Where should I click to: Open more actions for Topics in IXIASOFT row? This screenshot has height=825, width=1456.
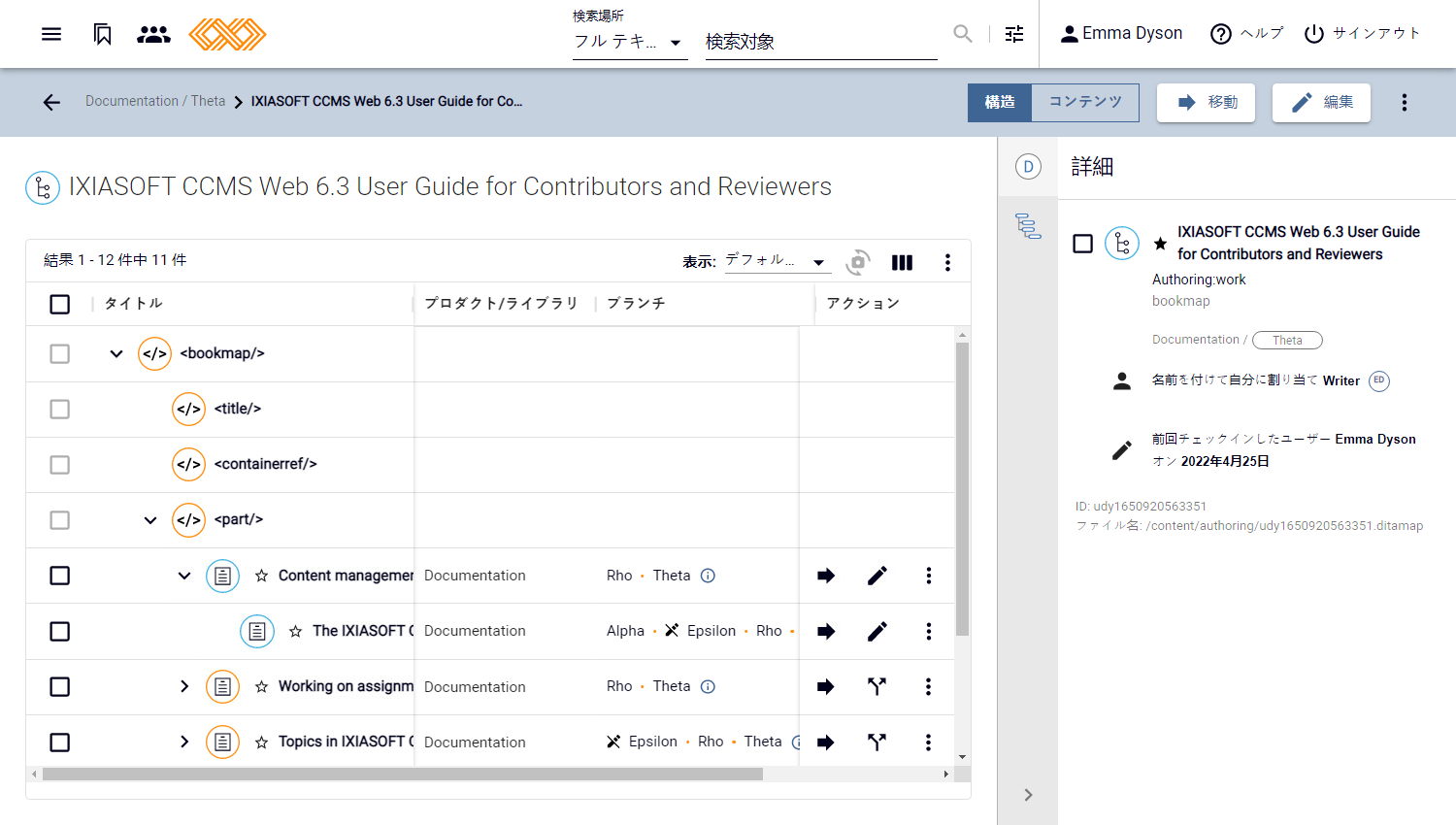(929, 742)
